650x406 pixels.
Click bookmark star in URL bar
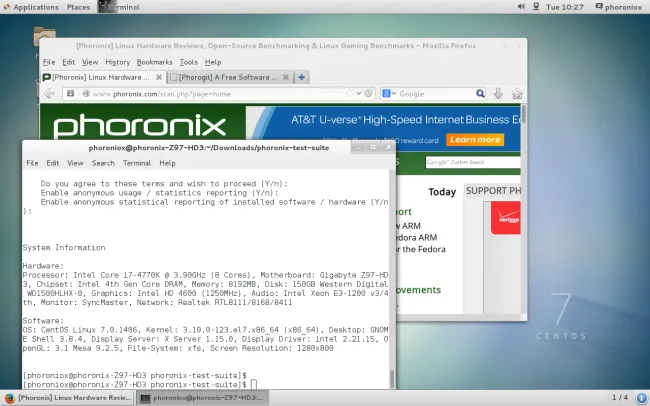click(x=349, y=94)
